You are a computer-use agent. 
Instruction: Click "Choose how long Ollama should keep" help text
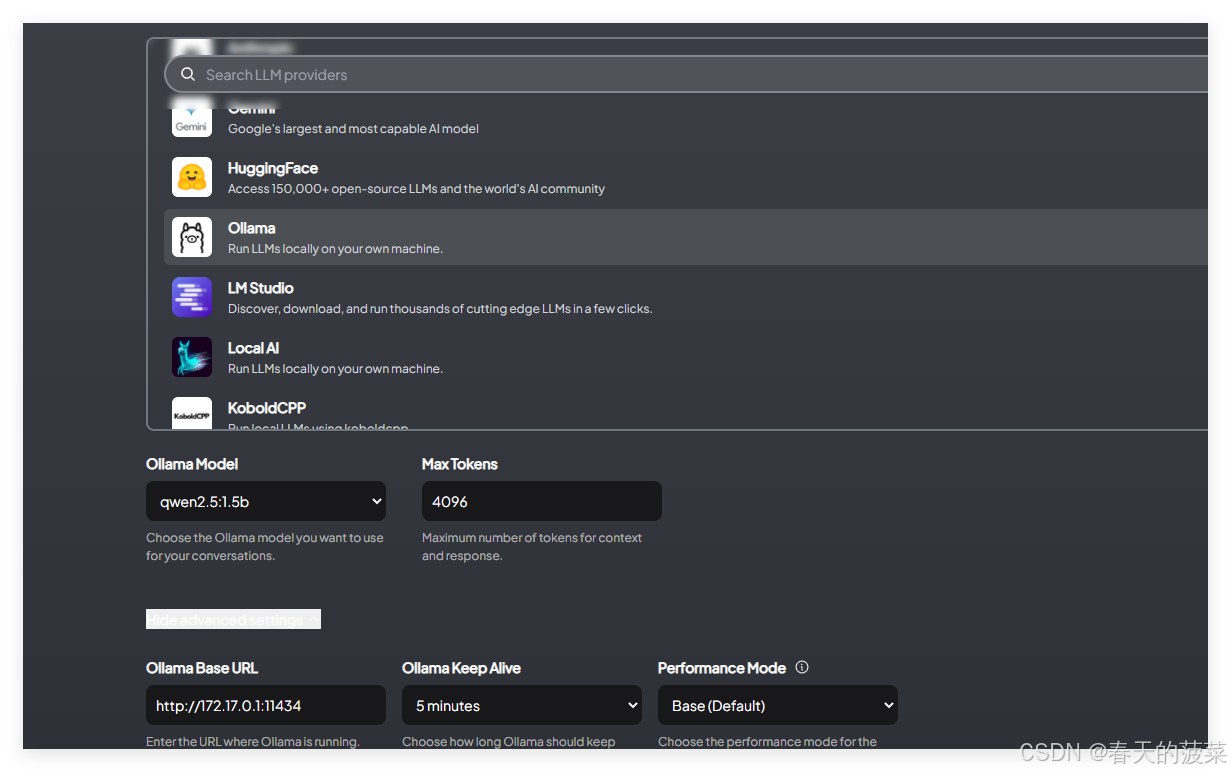[x=509, y=742]
